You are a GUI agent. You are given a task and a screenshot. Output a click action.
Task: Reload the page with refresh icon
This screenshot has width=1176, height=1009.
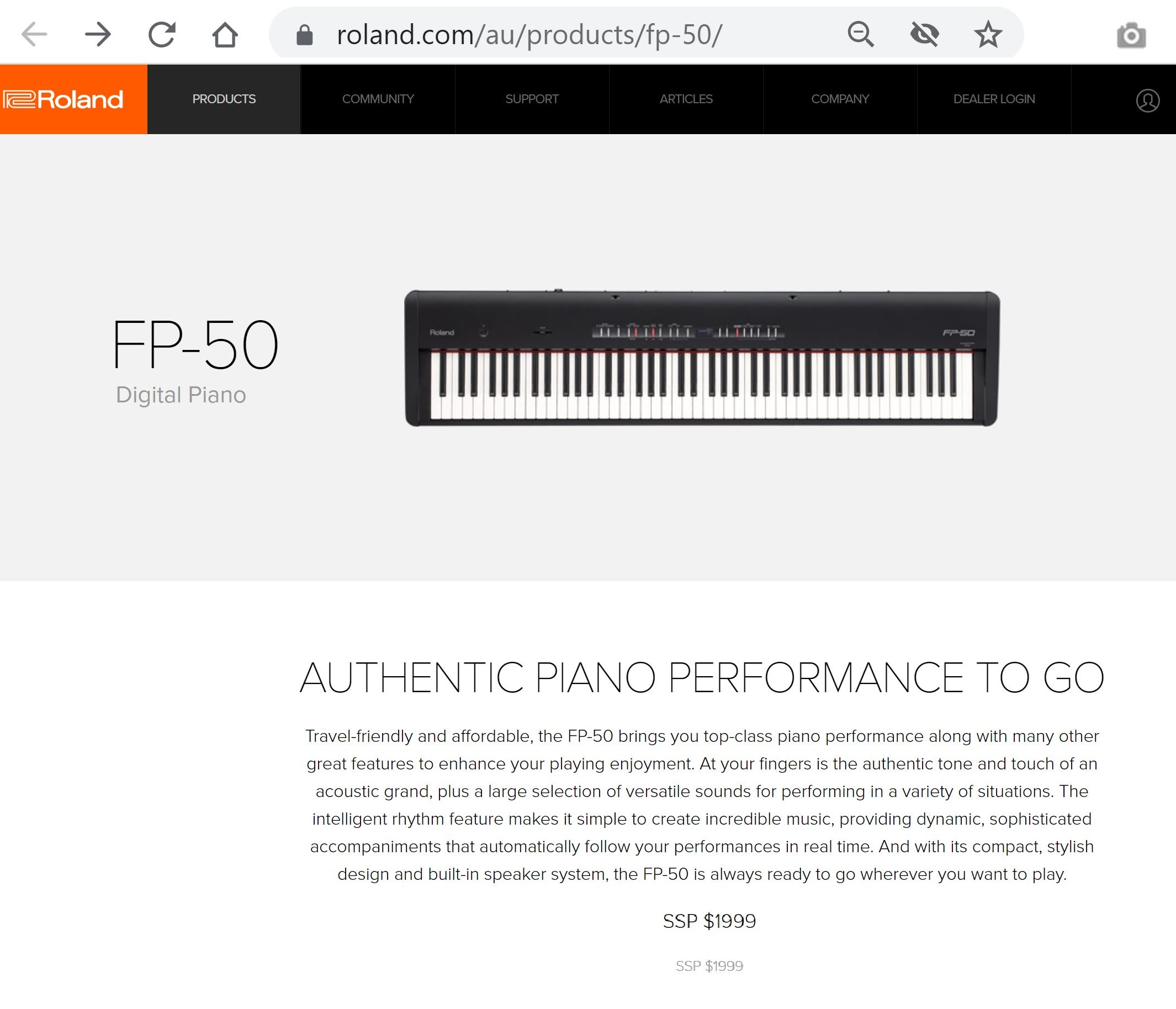[162, 34]
